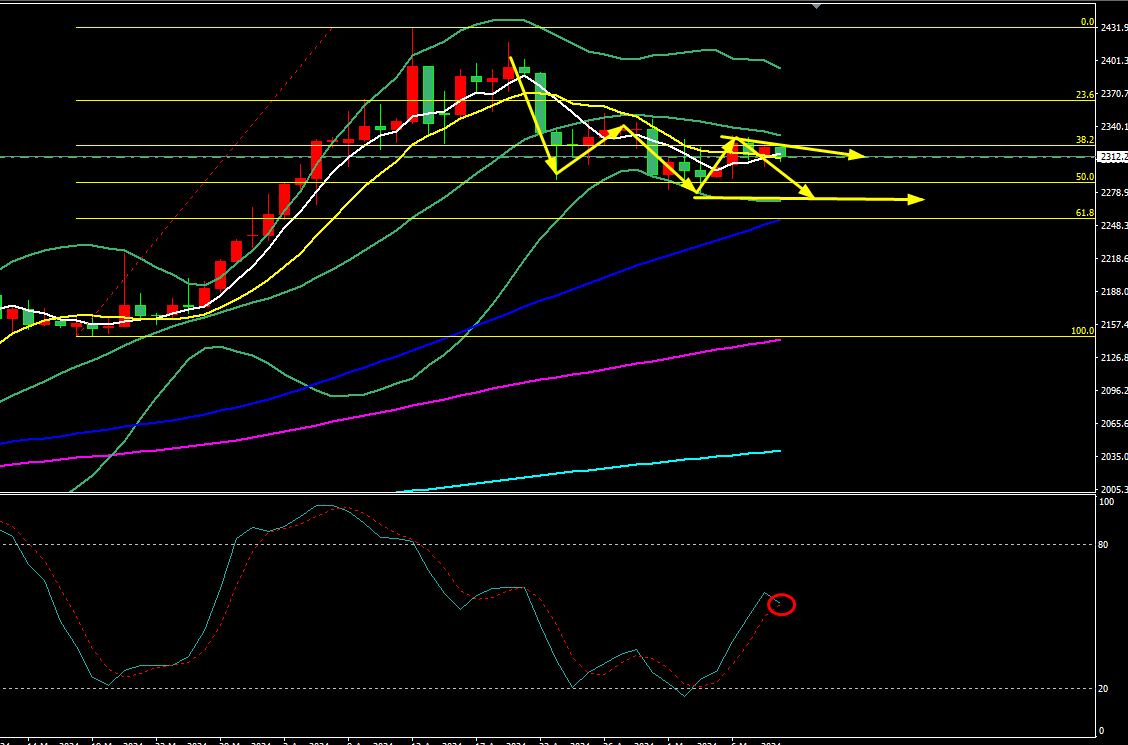Click price scale value 2065.6
Screen dimensions: 1128x745
click(1114, 424)
